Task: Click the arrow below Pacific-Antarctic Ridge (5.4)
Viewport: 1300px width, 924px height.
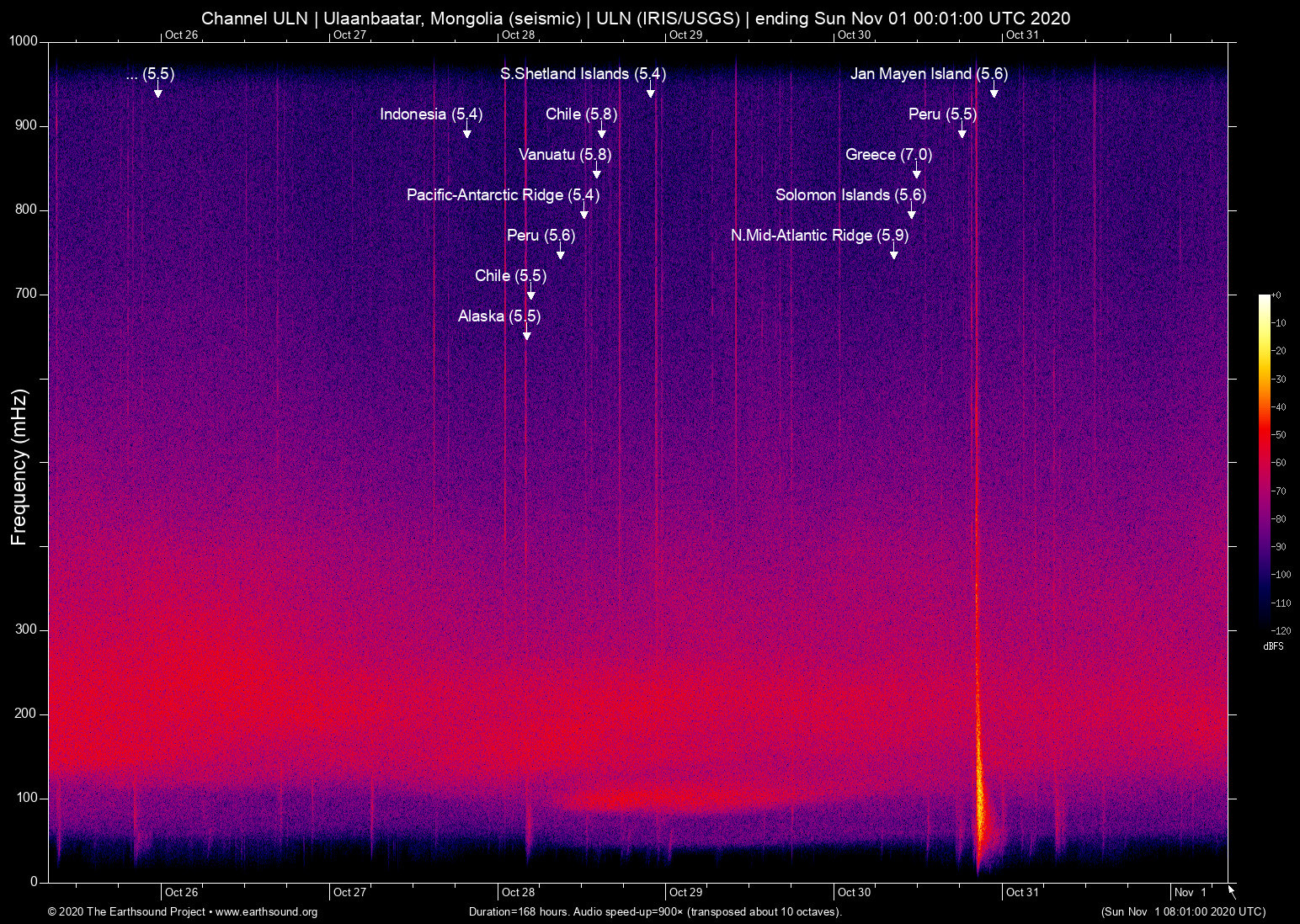Action: pos(584,213)
